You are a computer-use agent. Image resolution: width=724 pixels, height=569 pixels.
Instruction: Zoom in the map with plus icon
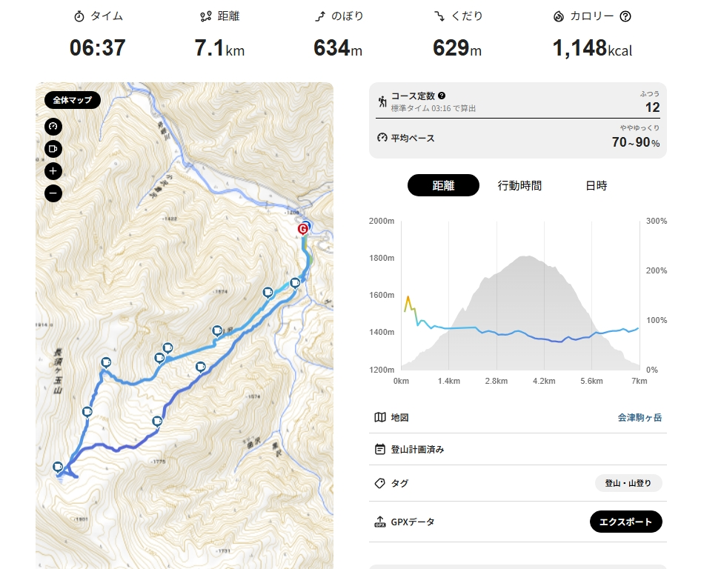53,171
